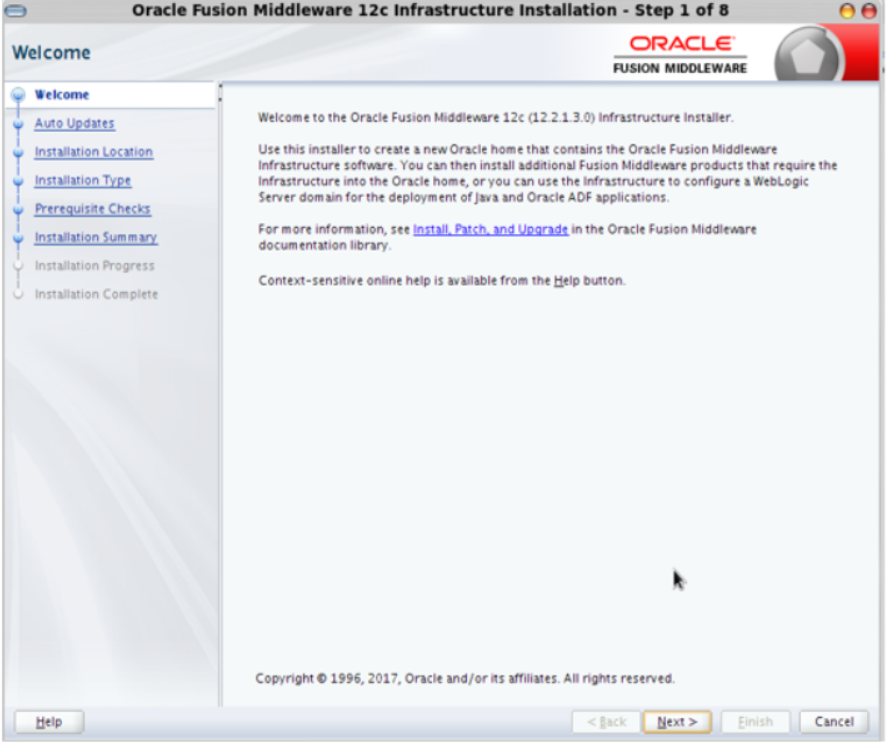Open the window menu icon in title bar
Image resolution: width=889 pixels, height=746 pixels.
(x=15, y=11)
